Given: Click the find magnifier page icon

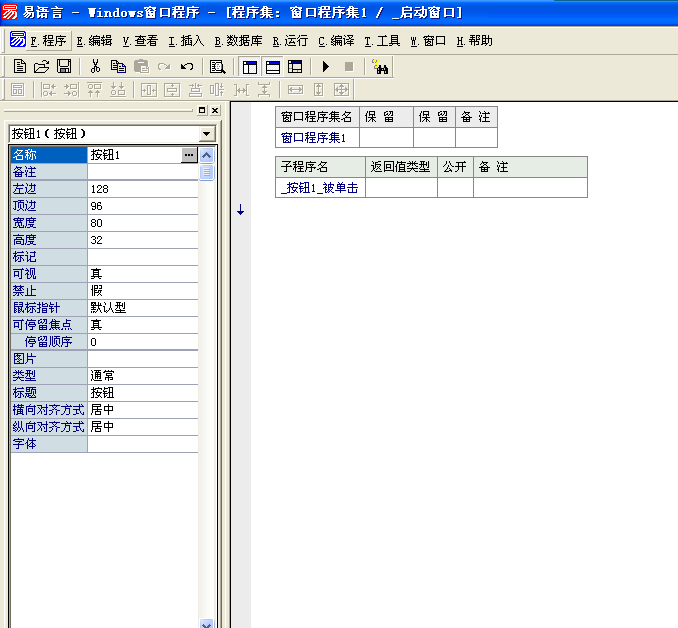Looking at the screenshot, I should pos(217,67).
